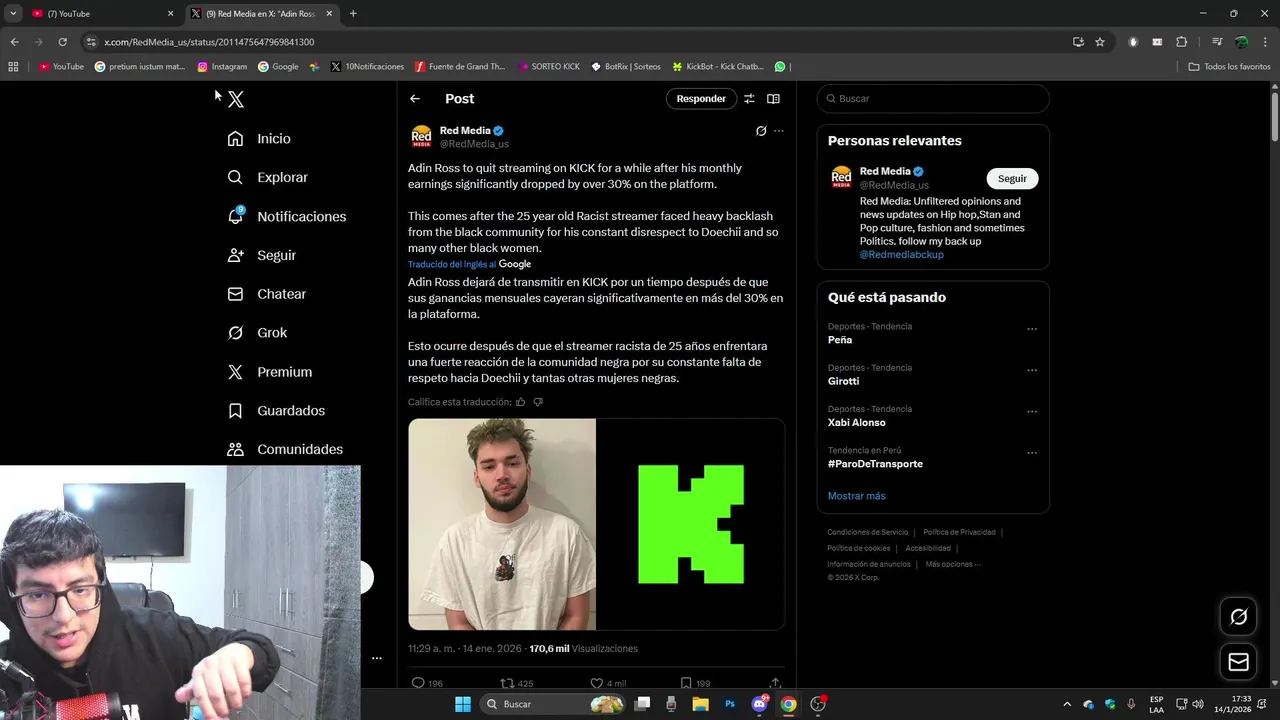Screen dimensions: 1280x720
Task: Open more options for #ParoDeTransporte trend
Action: click(x=1032, y=453)
